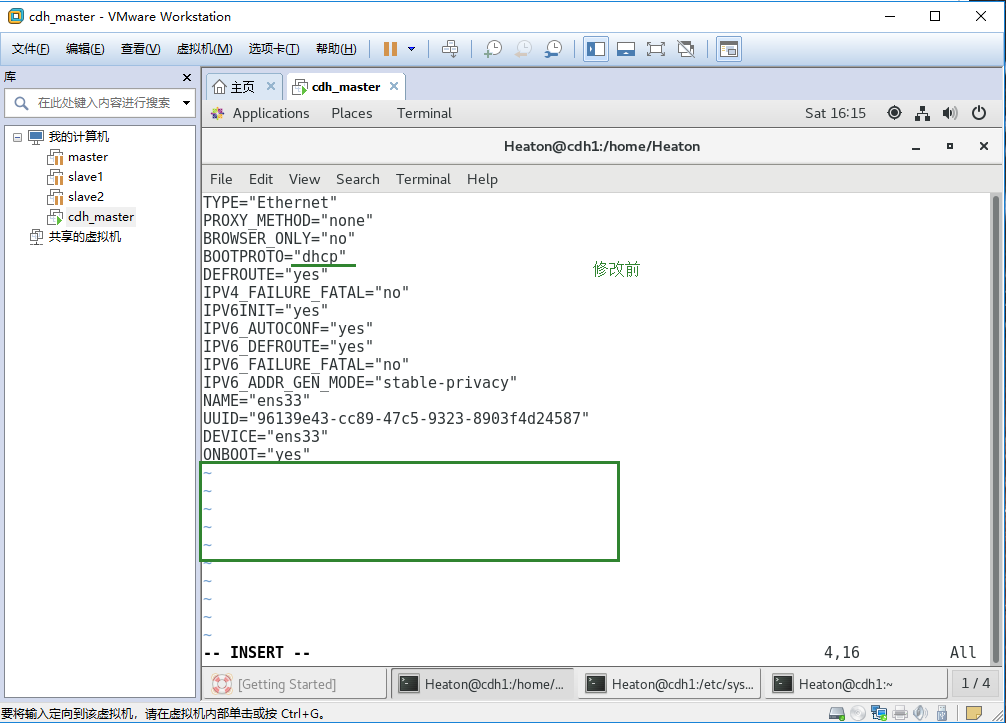Click the sound card status icon
This screenshot has height=723, width=1006.
(921, 713)
